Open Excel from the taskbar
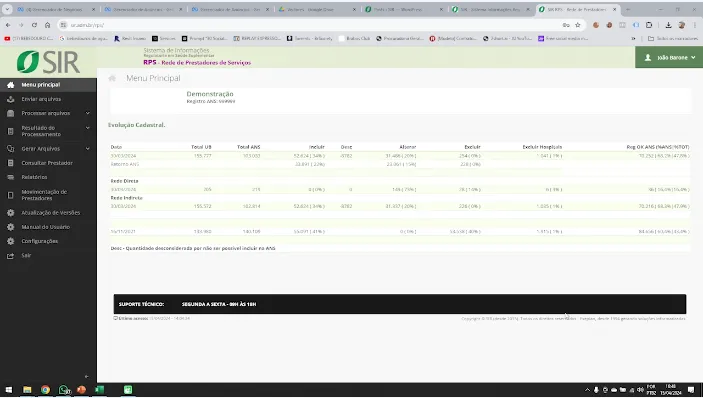Screen dimensions: 703x398 coord(100,389)
